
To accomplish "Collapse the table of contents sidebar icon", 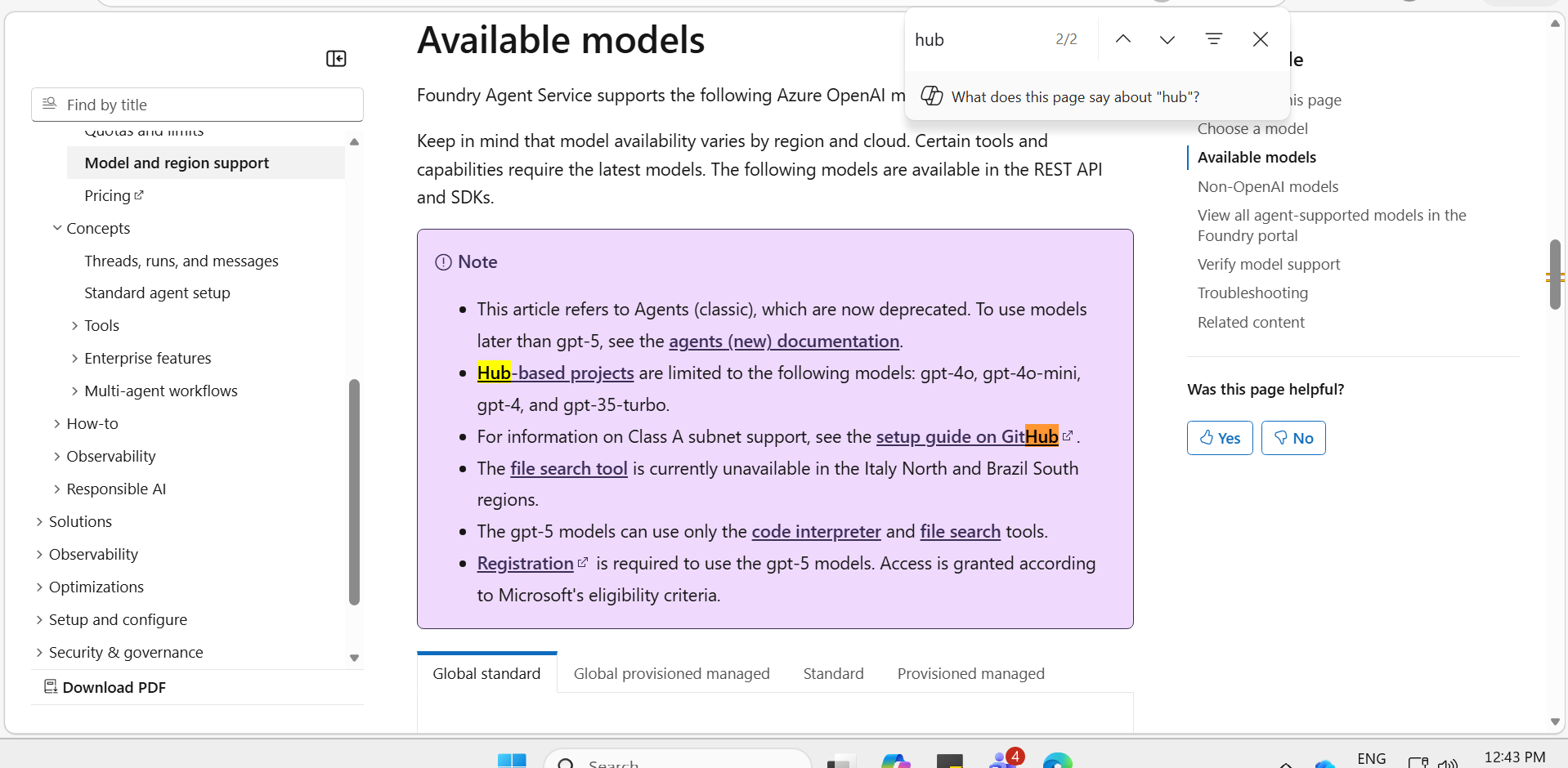I will click(336, 59).
